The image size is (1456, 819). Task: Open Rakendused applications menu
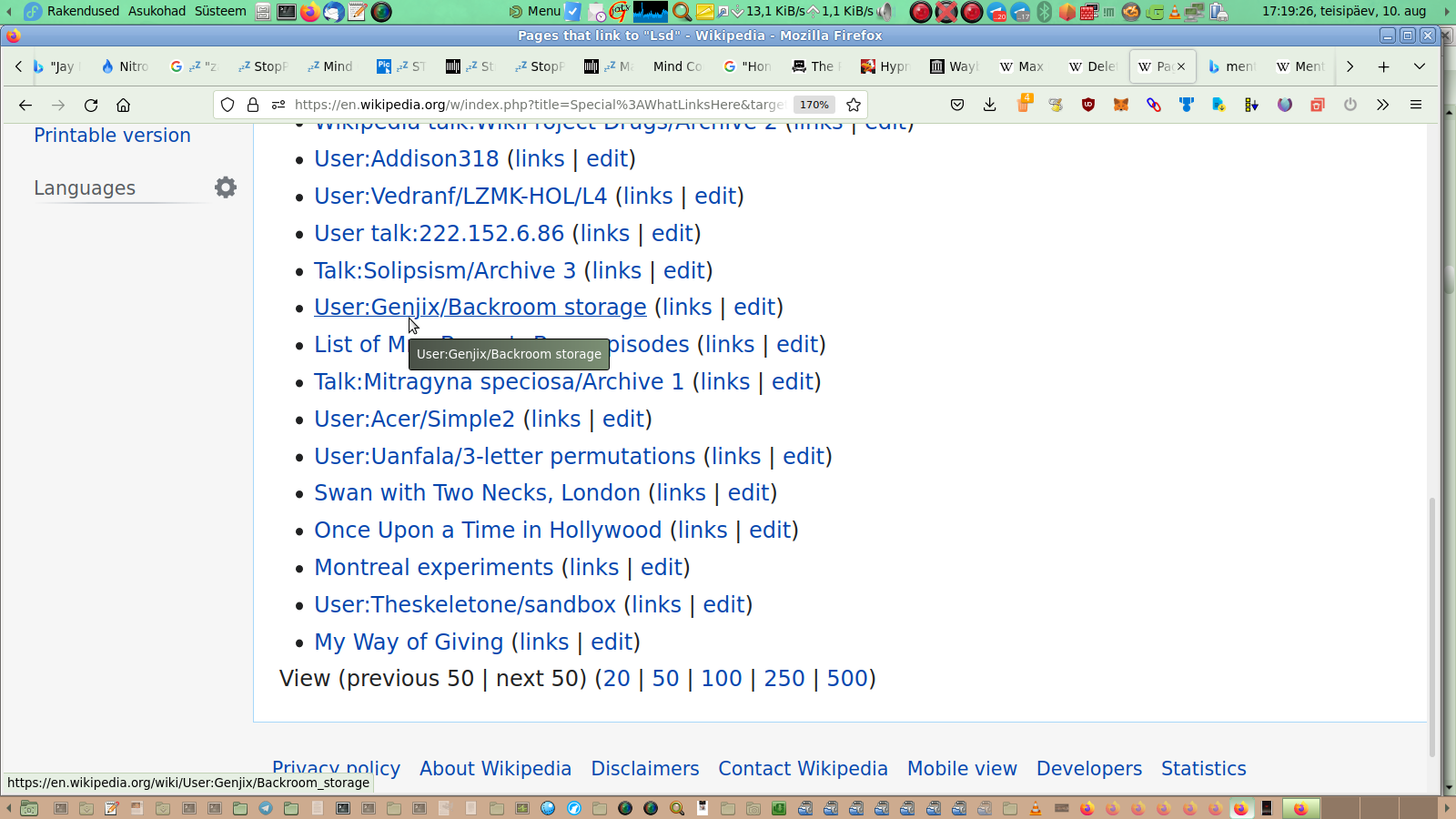click(x=83, y=11)
